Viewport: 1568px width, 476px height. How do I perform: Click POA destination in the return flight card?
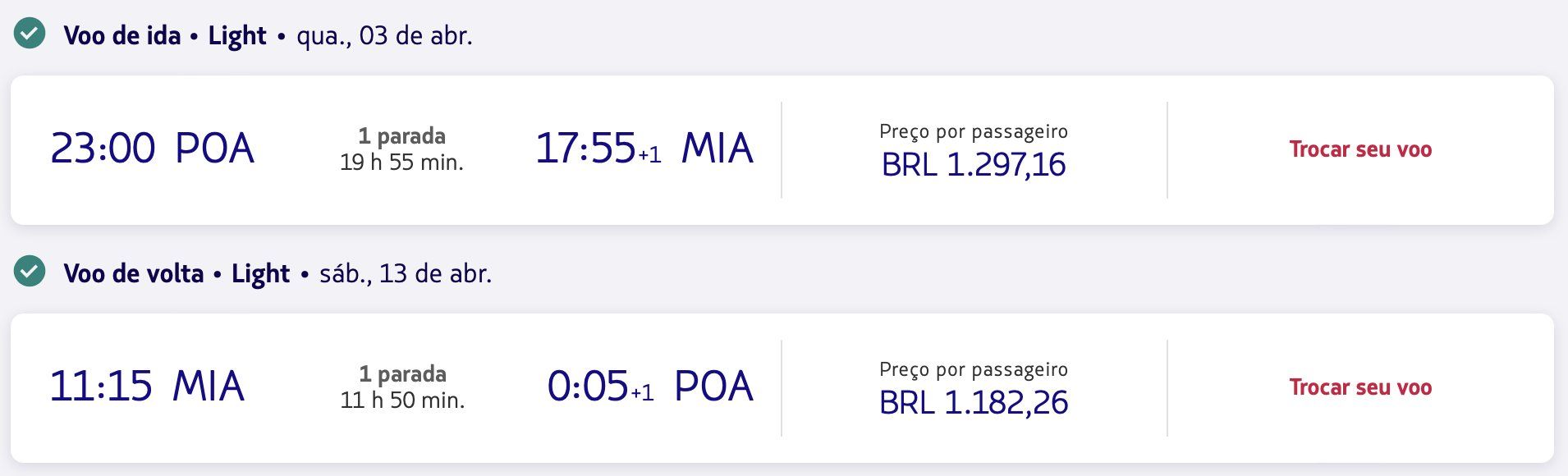tap(713, 387)
